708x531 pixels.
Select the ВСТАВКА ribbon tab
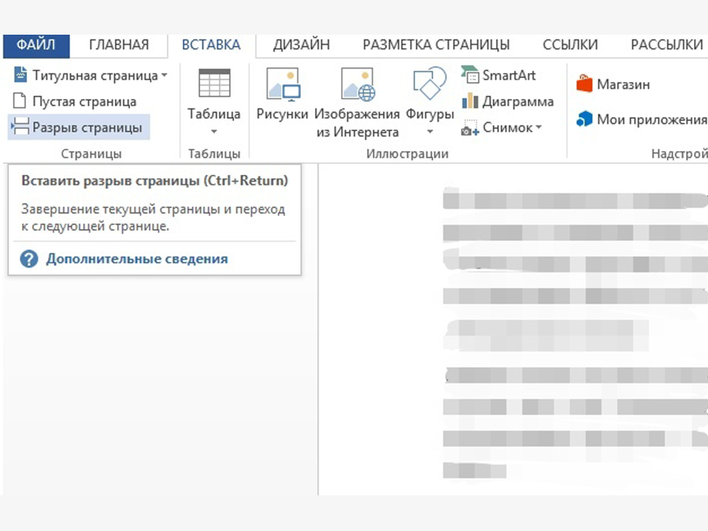click(x=211, y=45)
